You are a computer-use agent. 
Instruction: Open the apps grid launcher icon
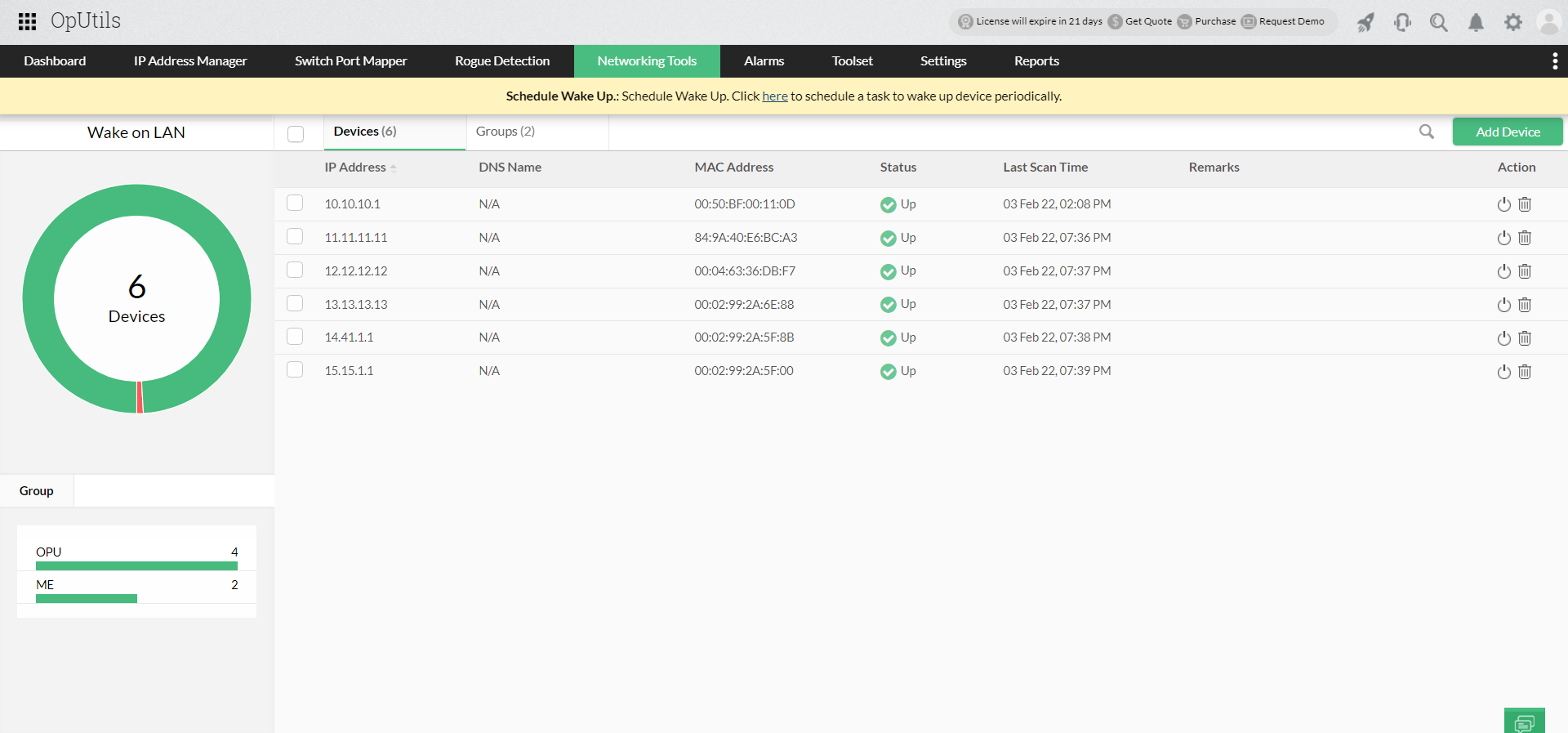point(27,21)
